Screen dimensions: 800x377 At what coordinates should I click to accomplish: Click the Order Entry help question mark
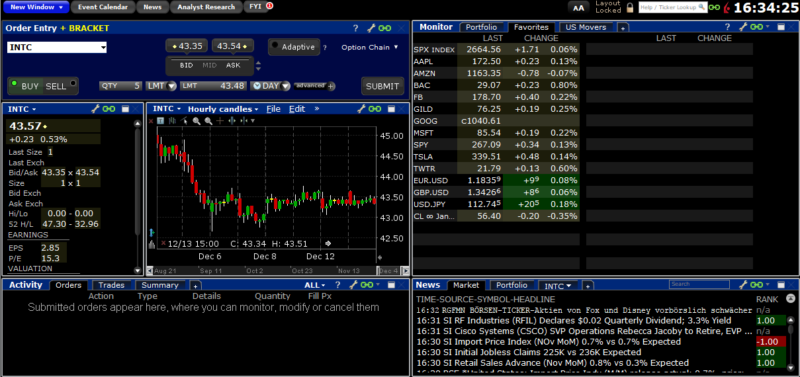click(x=356, y=29)
